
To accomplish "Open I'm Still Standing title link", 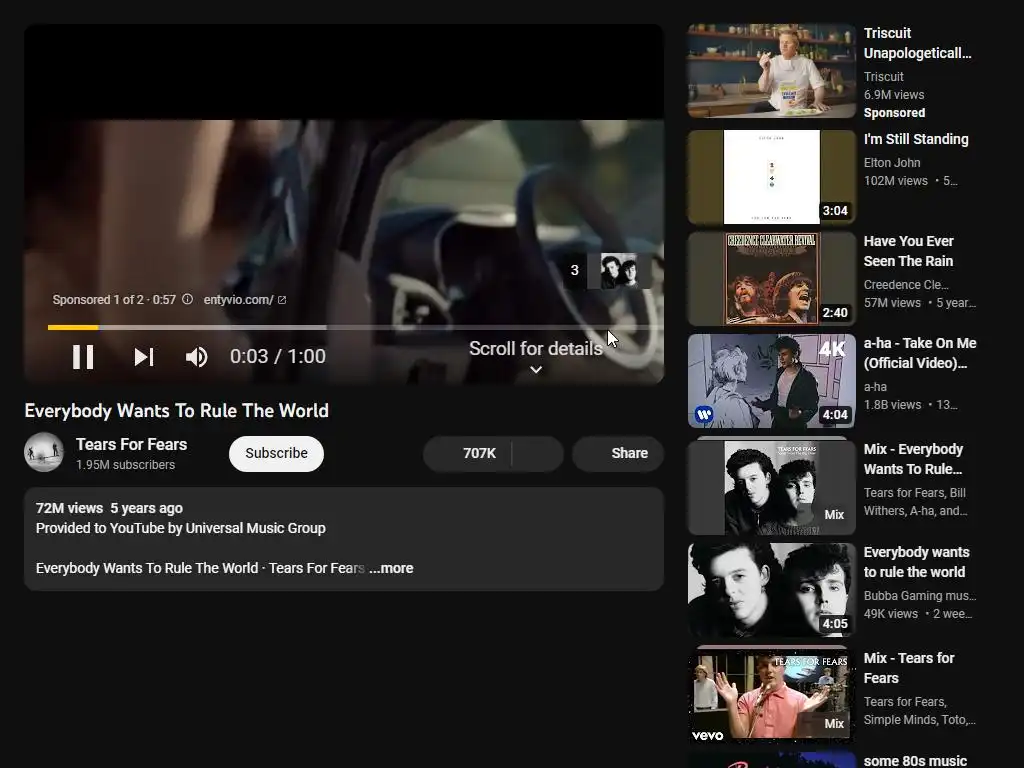I will tap(916, 139).
